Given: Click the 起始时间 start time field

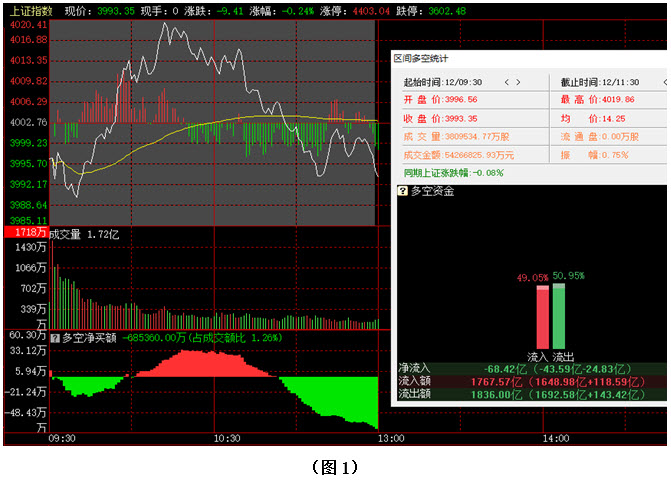Looking at the screenshot, I should click(443, 82).
